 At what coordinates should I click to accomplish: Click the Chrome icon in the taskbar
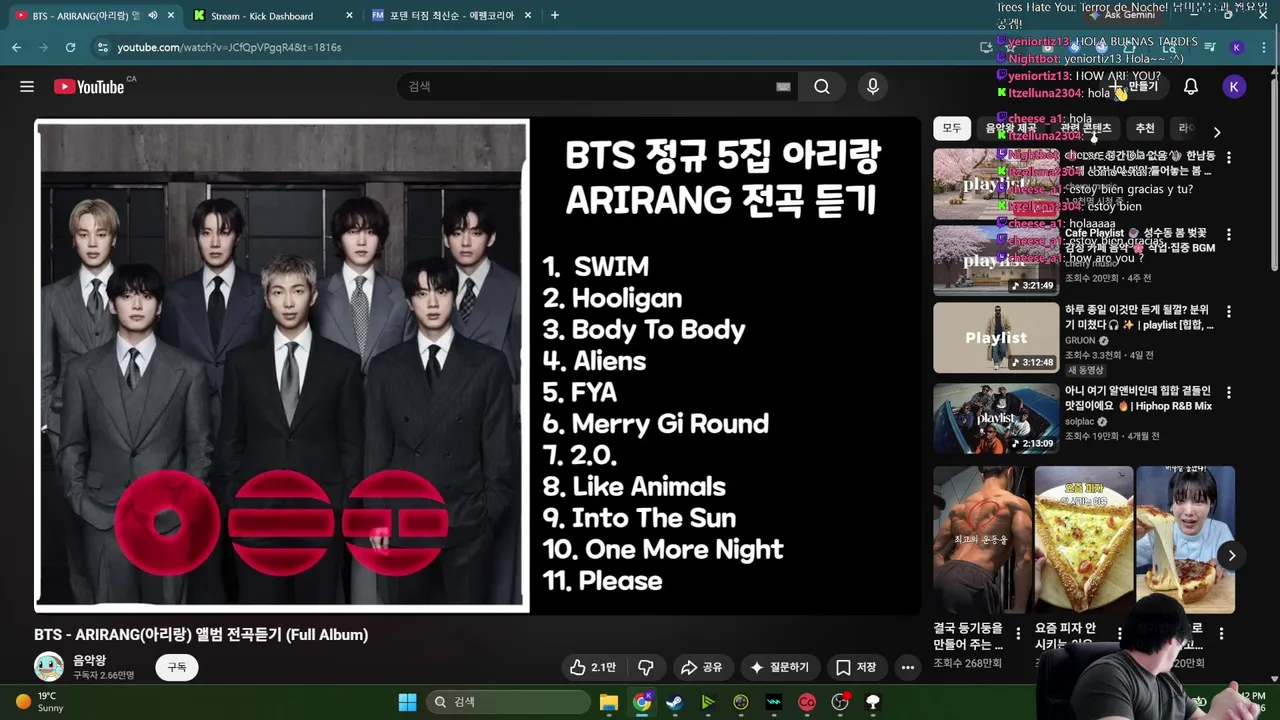(642, 702)
